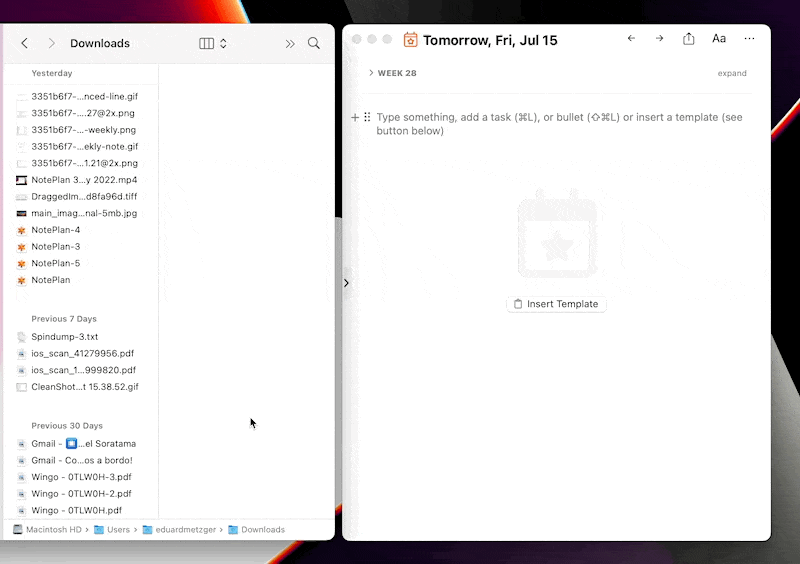Select Wingo - 0TLW0H-3.pdf file

tap(80, 477)
